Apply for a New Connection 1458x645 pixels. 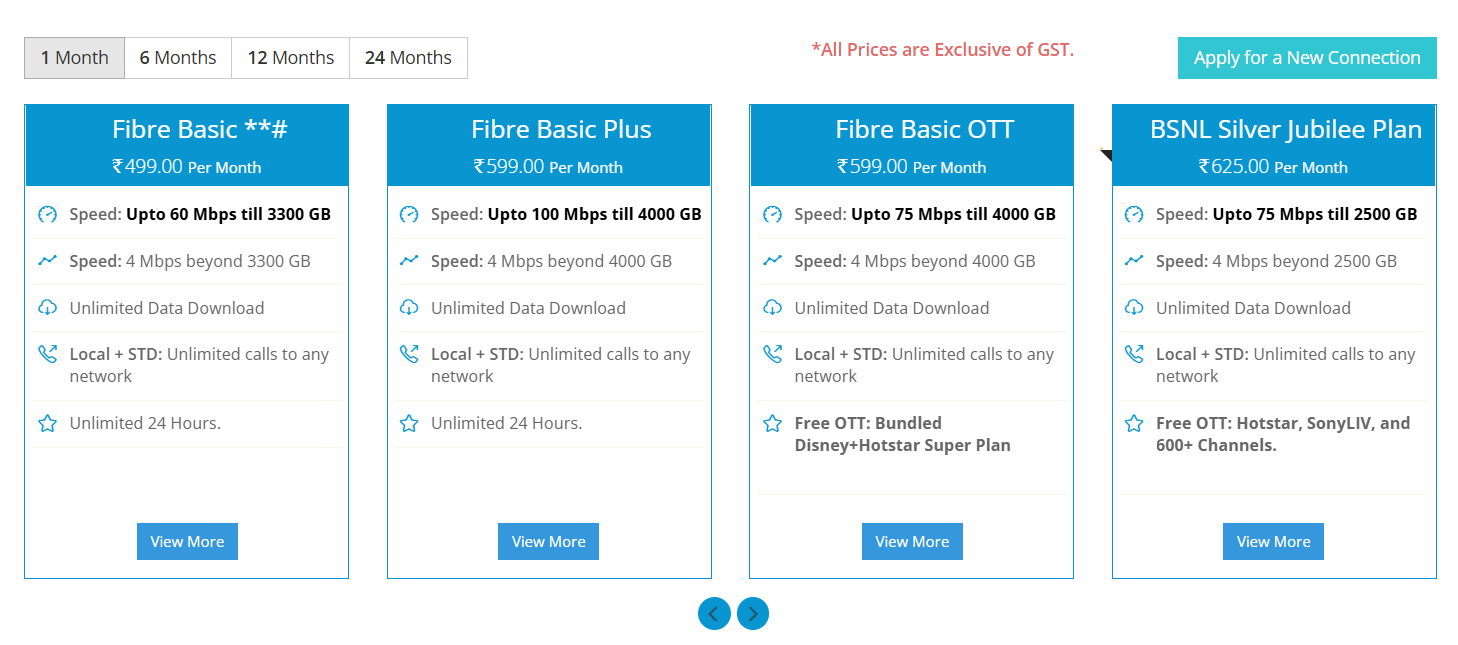1307,58
